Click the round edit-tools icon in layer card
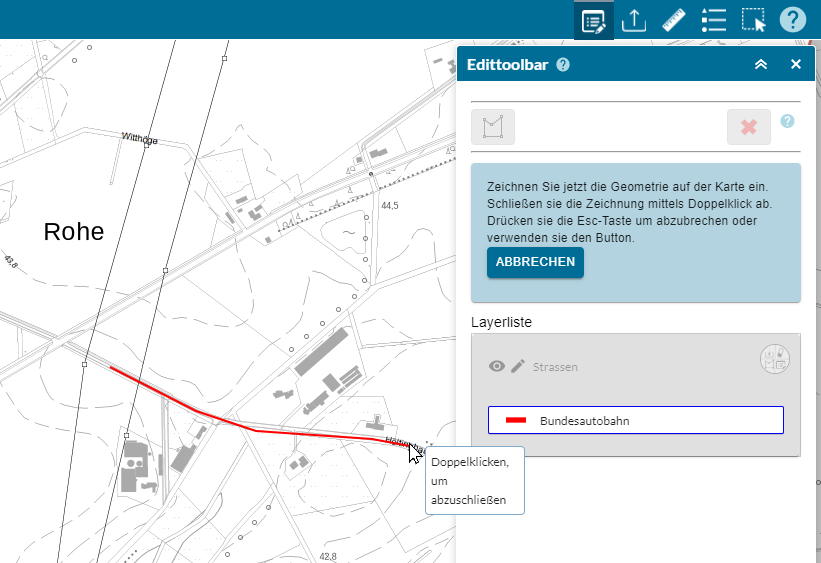 (x=775, y=359)
